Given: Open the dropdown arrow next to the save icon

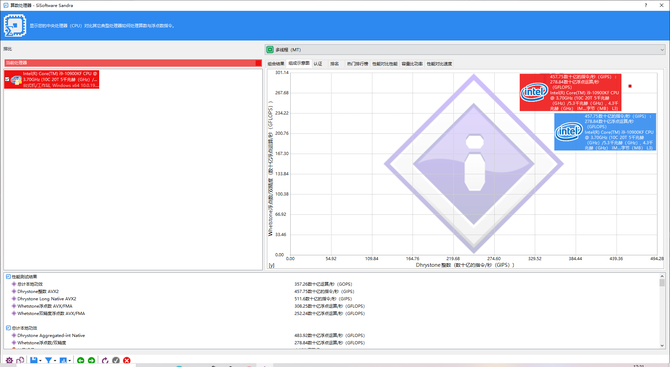Looking at the screenshot, I should point(40,361).
